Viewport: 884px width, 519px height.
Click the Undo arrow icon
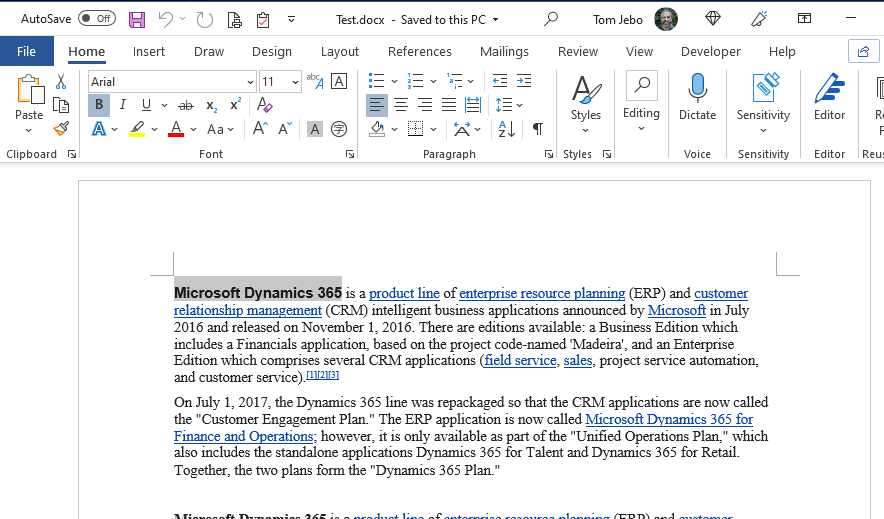pos(166,20)
